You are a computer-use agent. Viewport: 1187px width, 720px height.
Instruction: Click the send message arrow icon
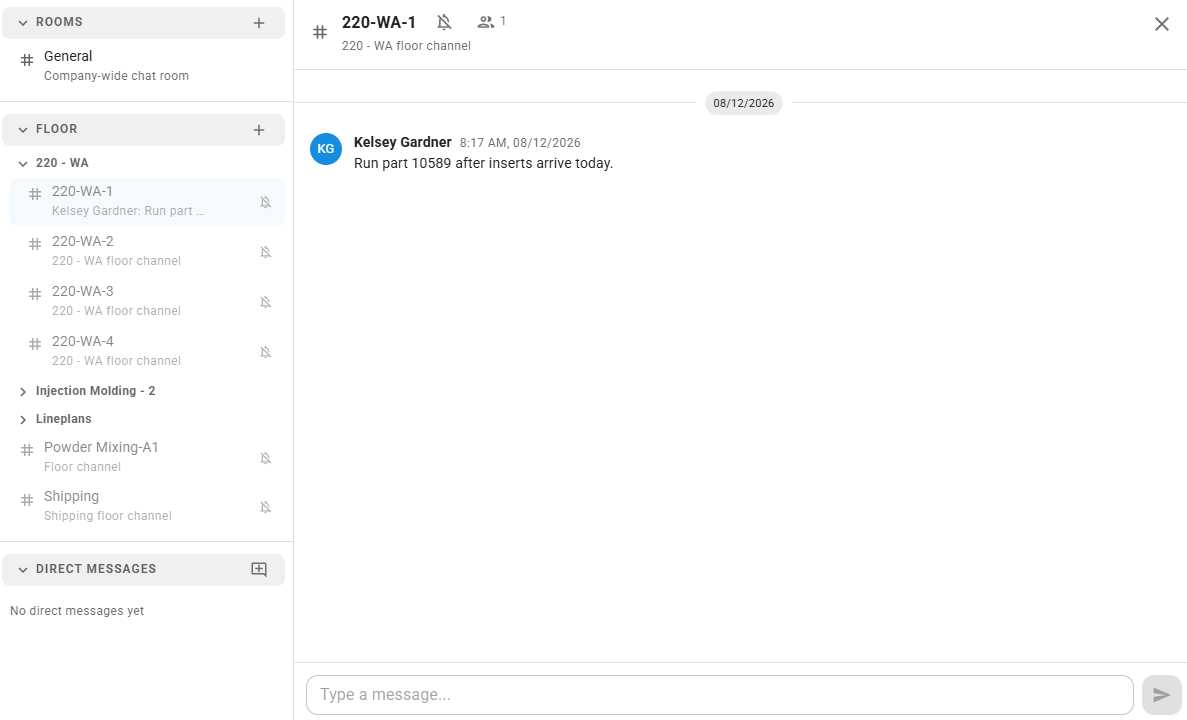(x=1161, y=695)
